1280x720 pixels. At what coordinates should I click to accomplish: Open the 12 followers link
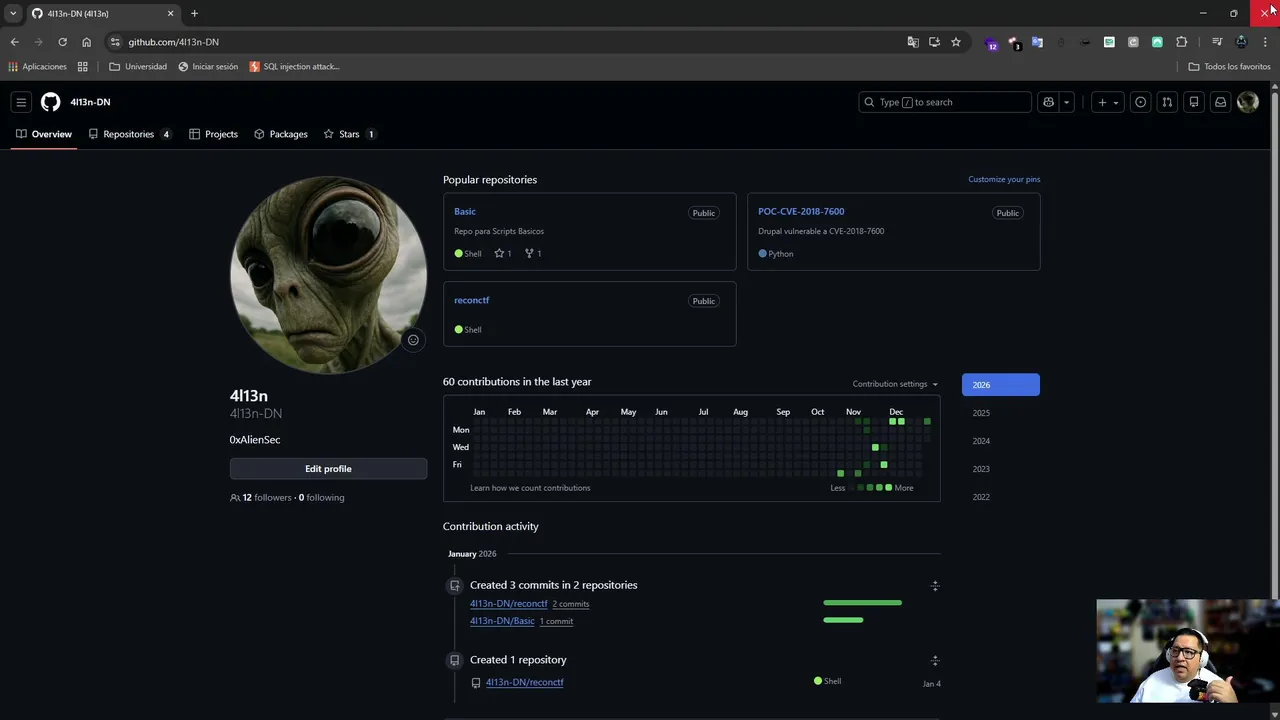pos(267,497)
